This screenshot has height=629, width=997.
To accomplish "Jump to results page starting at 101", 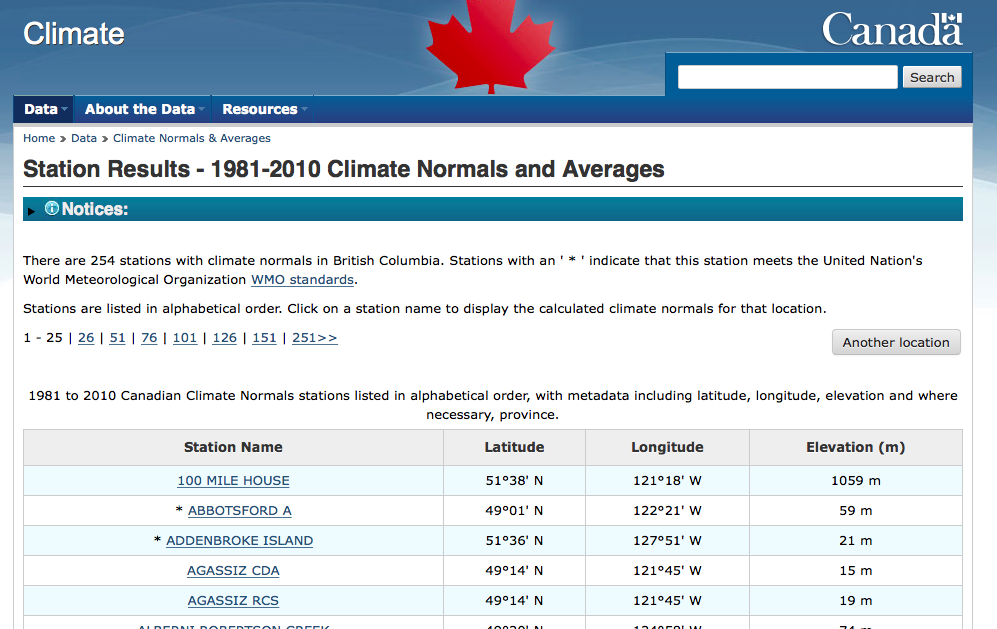I will point(185,338).
